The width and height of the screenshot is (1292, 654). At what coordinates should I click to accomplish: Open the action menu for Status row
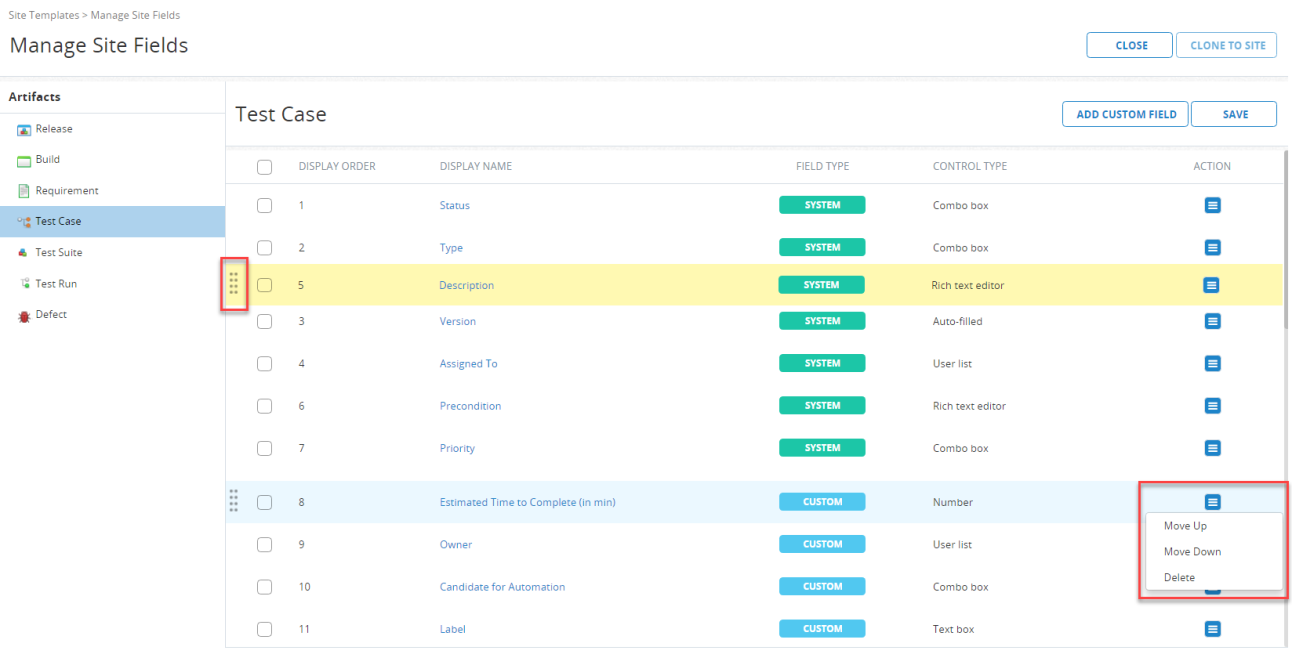point(1212,205)
